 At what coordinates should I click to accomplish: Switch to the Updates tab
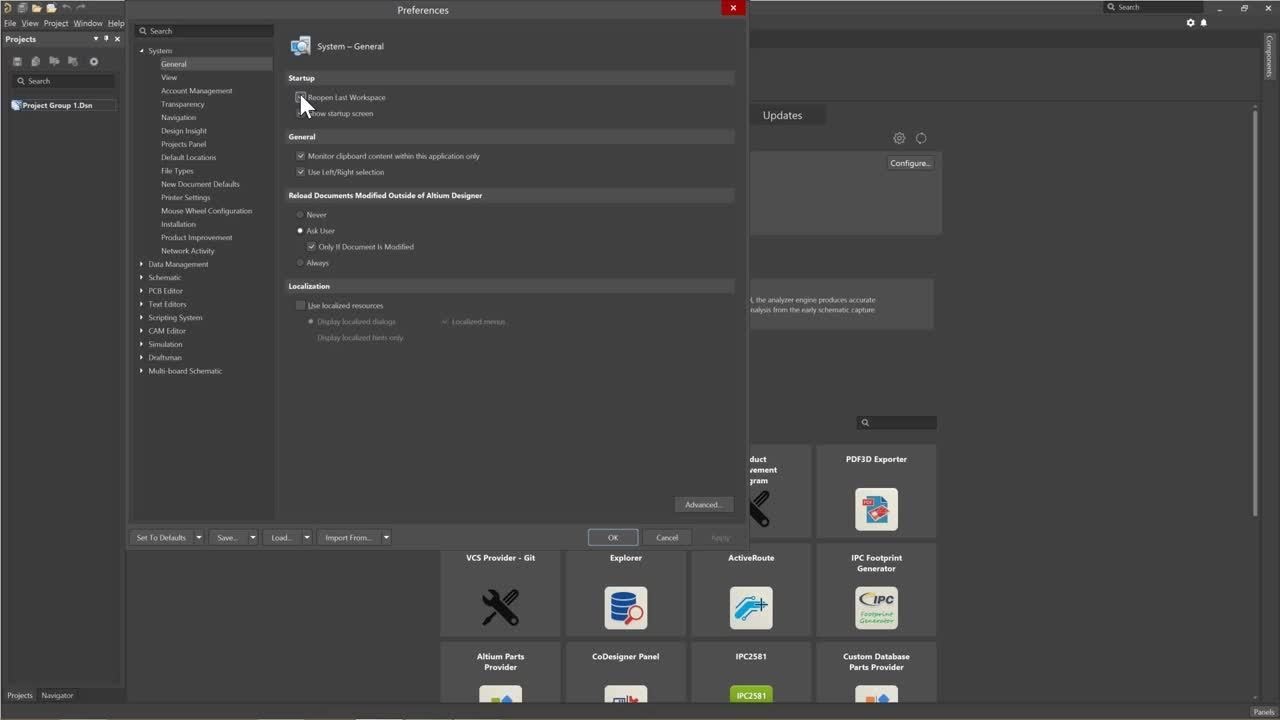click(782, 115)
